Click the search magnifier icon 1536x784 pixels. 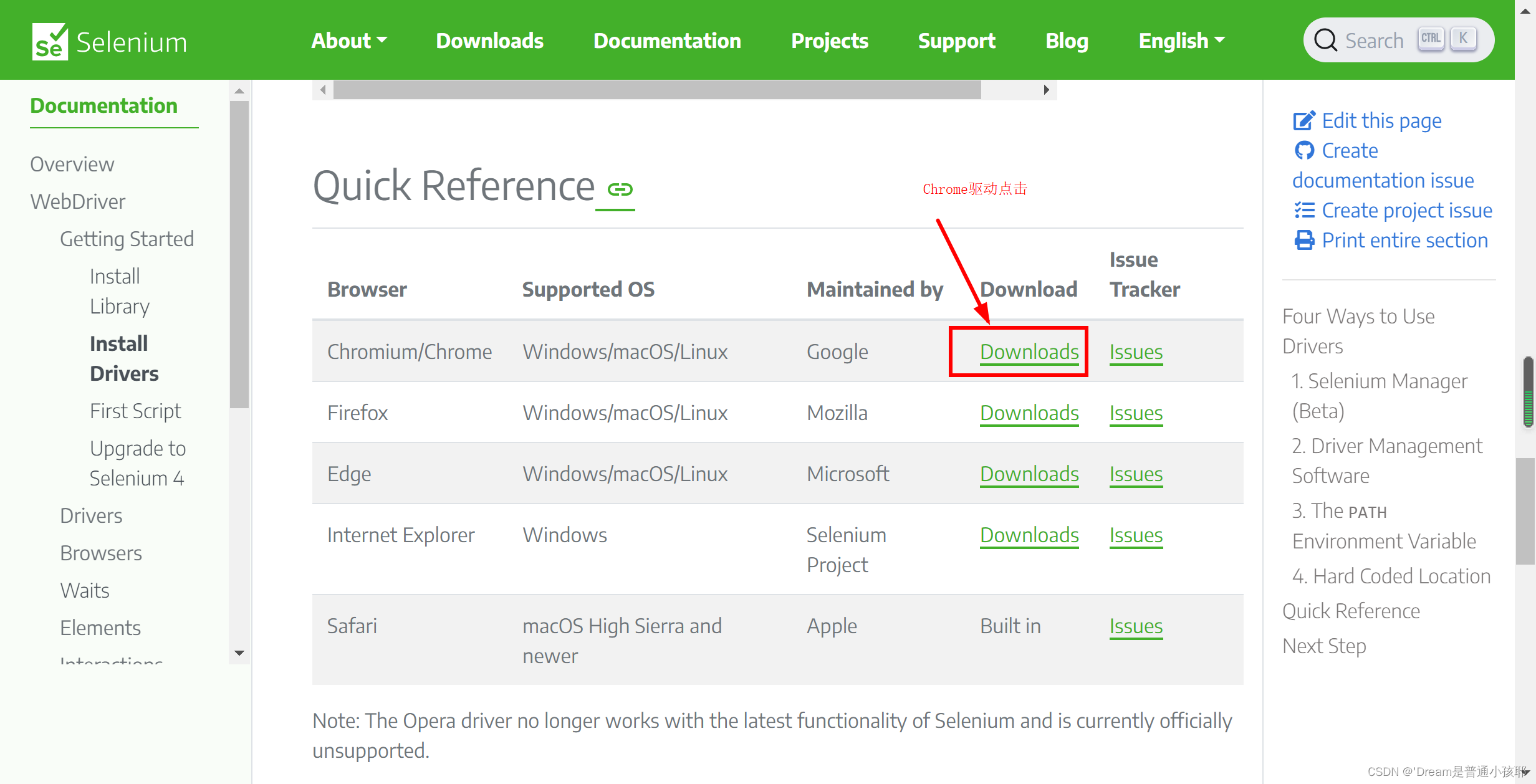1325,41
